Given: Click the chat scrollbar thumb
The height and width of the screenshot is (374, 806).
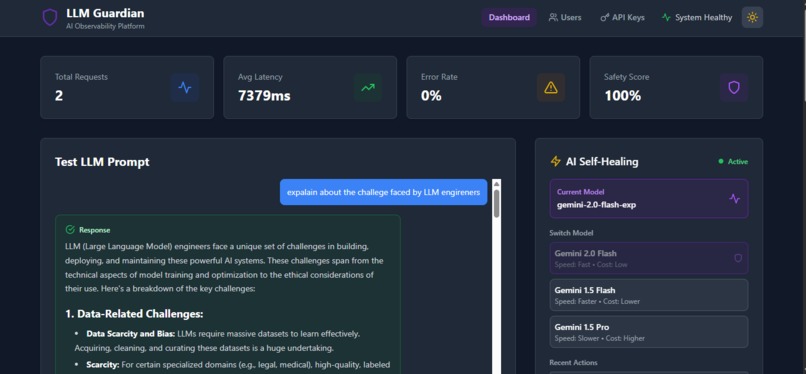Looking at the screenshot, I should pyautogui.click(x=497, y=203).
